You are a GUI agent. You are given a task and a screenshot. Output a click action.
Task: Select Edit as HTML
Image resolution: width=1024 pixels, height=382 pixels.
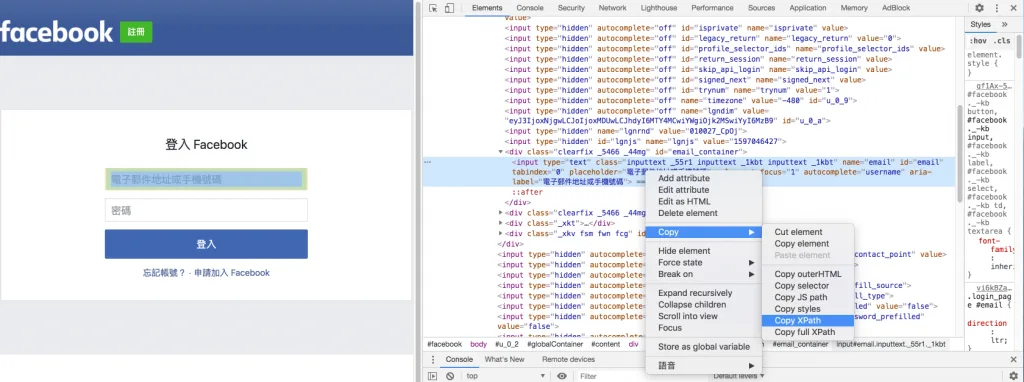click(704, 201)
